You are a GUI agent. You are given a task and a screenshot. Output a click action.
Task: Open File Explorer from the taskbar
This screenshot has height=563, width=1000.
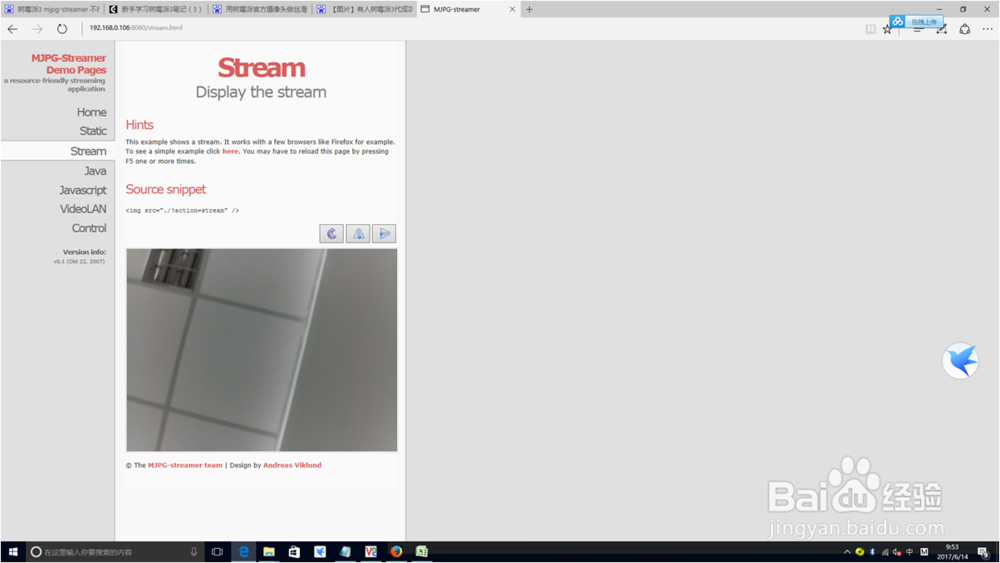tap(269, 552)
